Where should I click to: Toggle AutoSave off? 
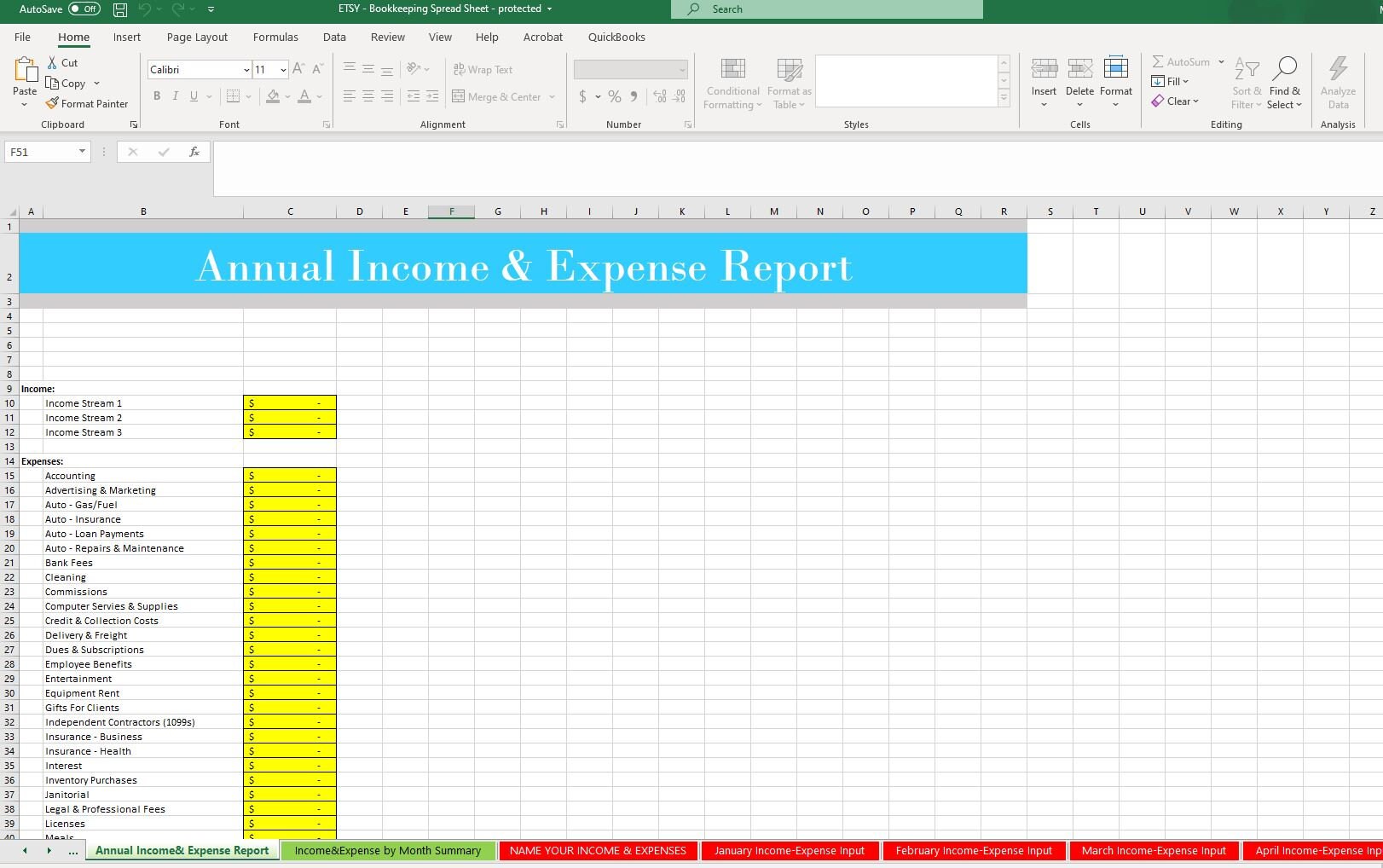[84, 9]
